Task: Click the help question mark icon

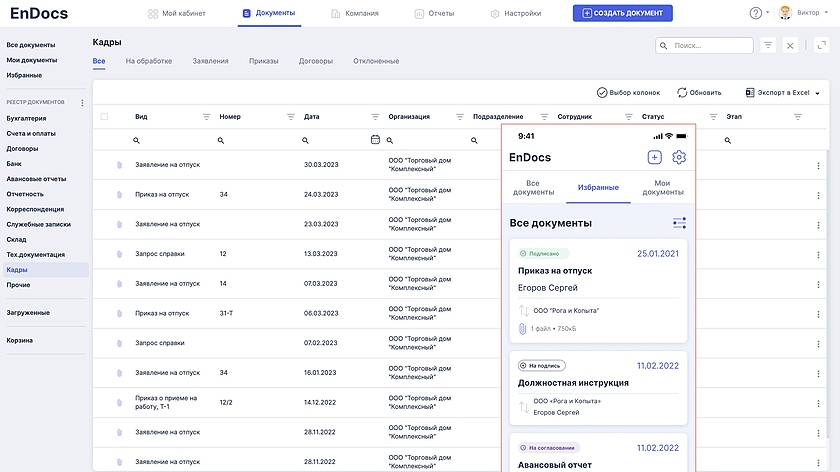Action: pyautogui.click(x=756, y=13)
